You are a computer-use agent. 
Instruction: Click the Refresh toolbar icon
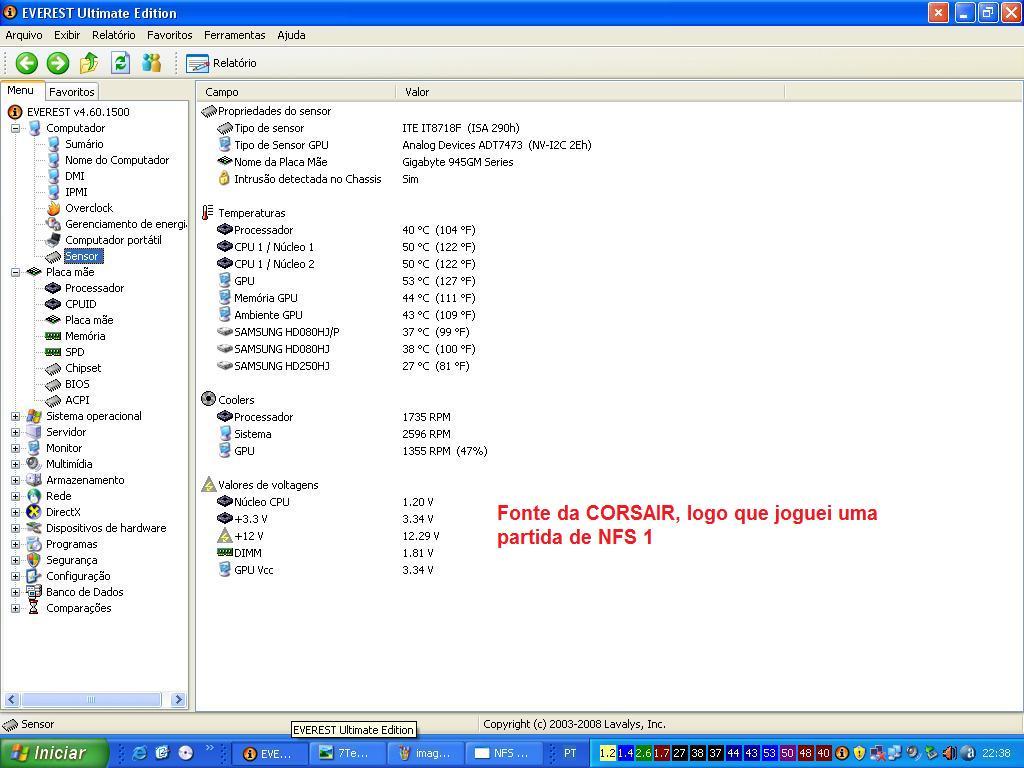120,63
